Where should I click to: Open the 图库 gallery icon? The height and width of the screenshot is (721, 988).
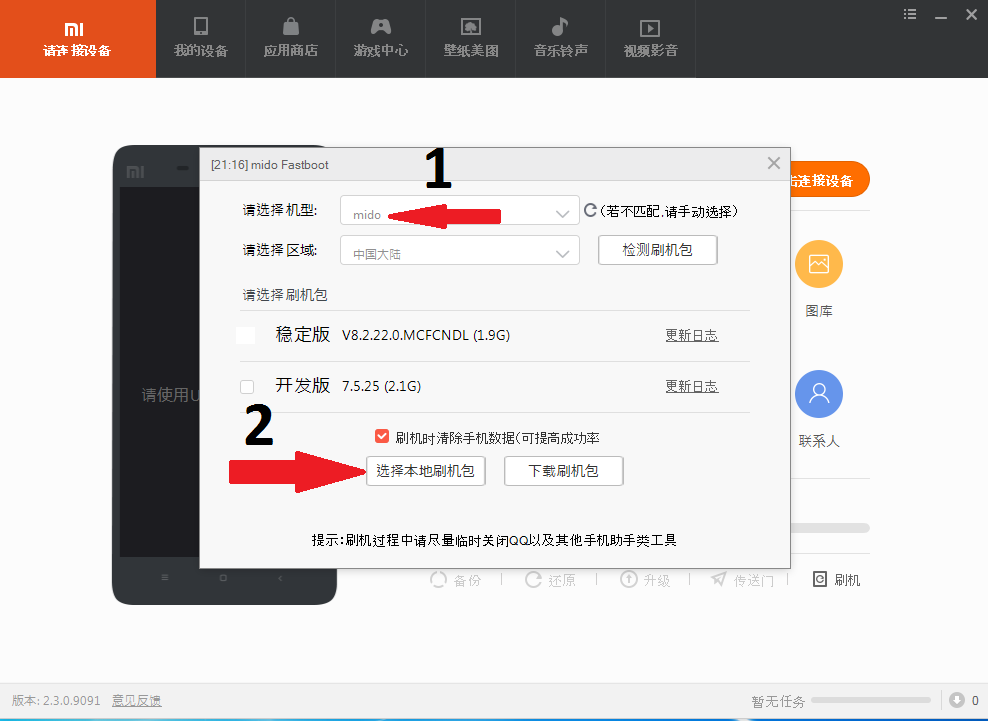818,265
